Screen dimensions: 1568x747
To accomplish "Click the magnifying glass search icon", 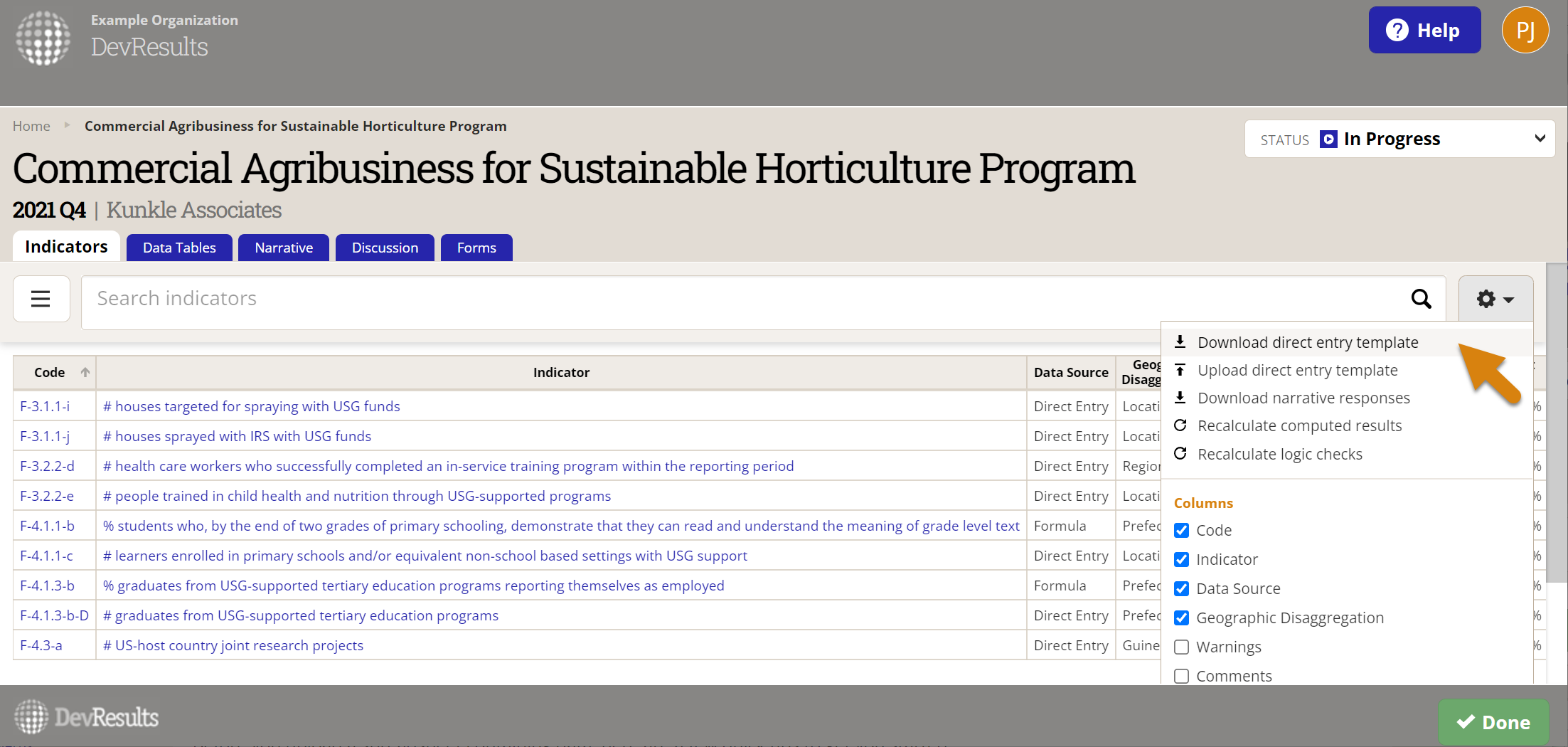I will (1421, 299).
